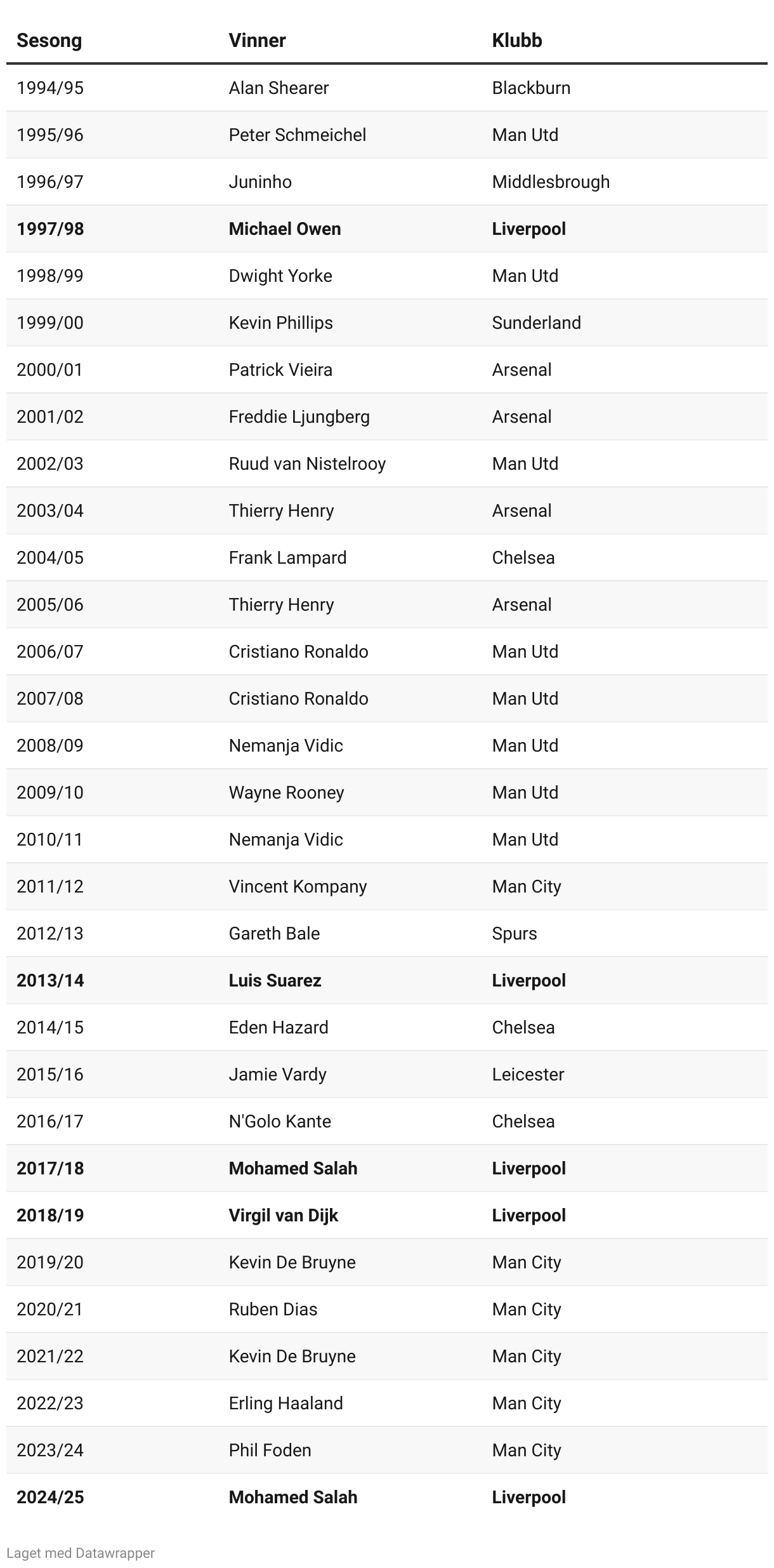Click the Sunderland club cell

click(536, 322)
